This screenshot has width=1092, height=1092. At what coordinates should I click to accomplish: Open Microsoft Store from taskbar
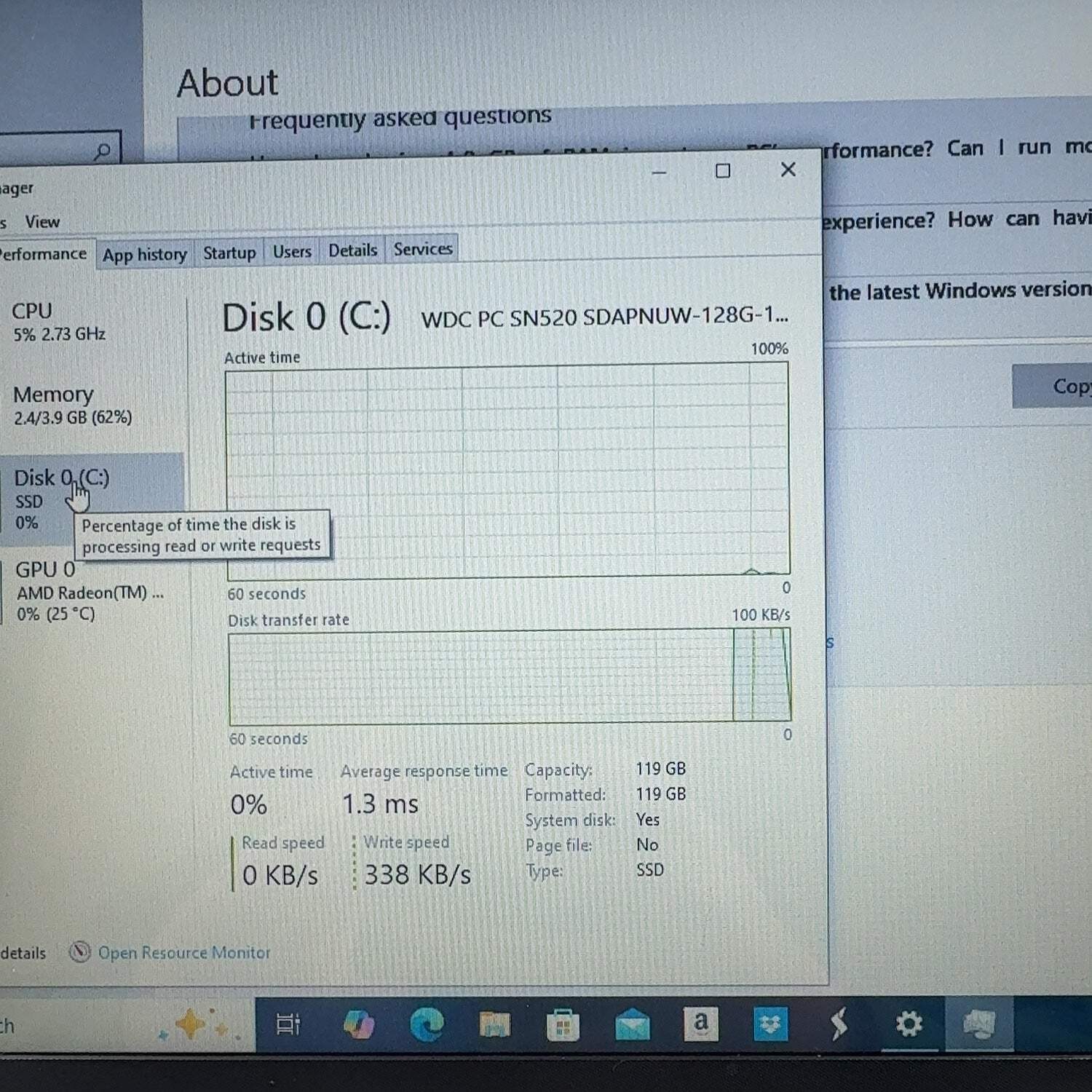[563, 1025]
